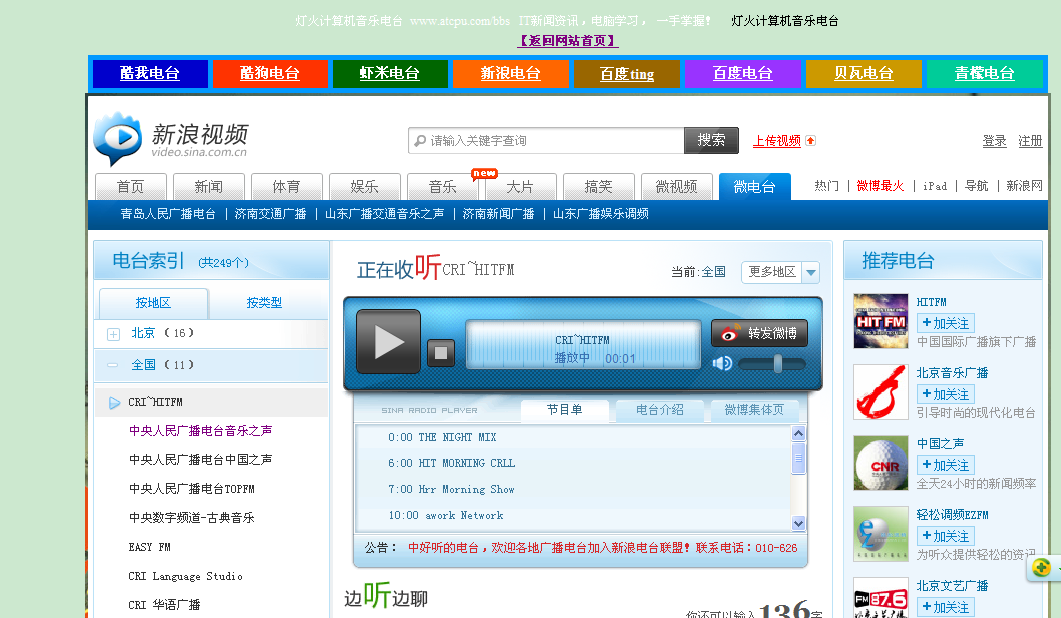Click the 济南交通广播 link
Screen dimensions: 1061x618
270,214
